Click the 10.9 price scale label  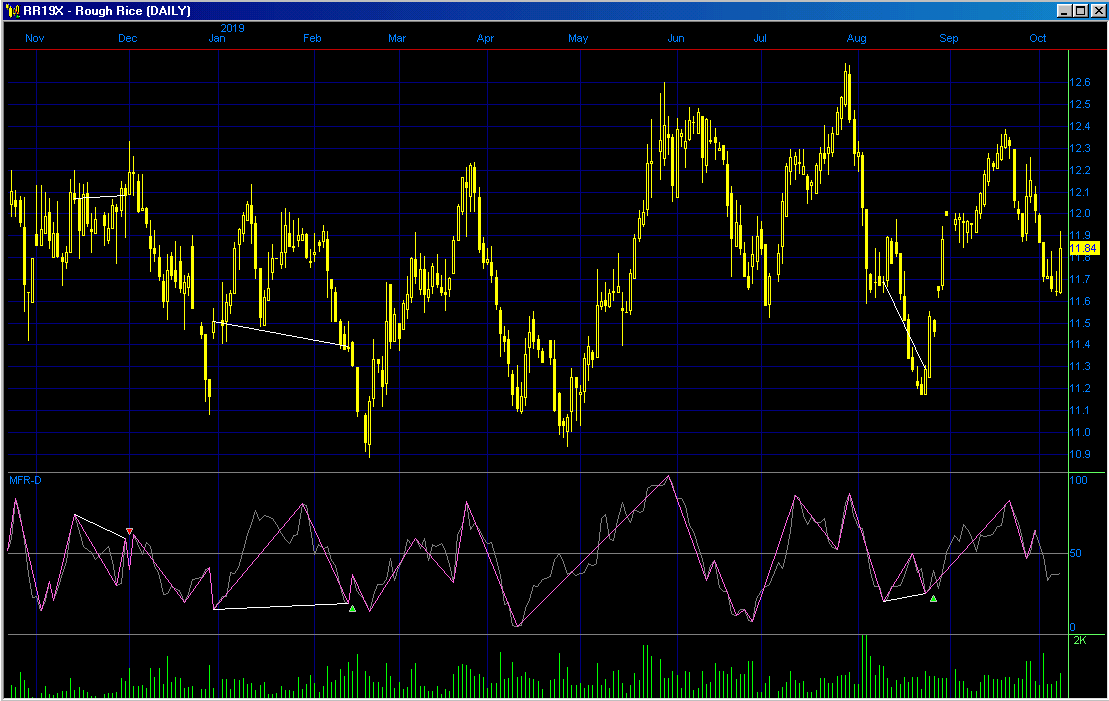pyautogui.click(x=1080, y=454)
